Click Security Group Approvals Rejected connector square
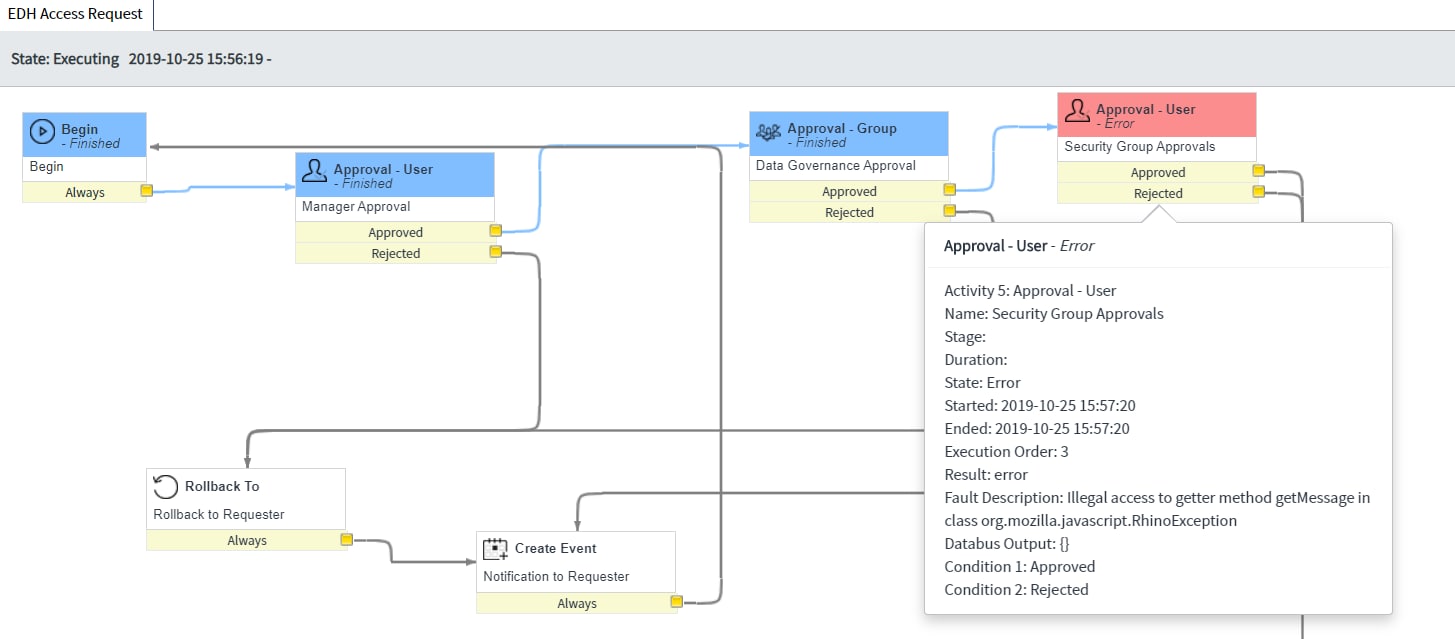The width and height of the screenshot is (1455, 639). click(1257, 192)
